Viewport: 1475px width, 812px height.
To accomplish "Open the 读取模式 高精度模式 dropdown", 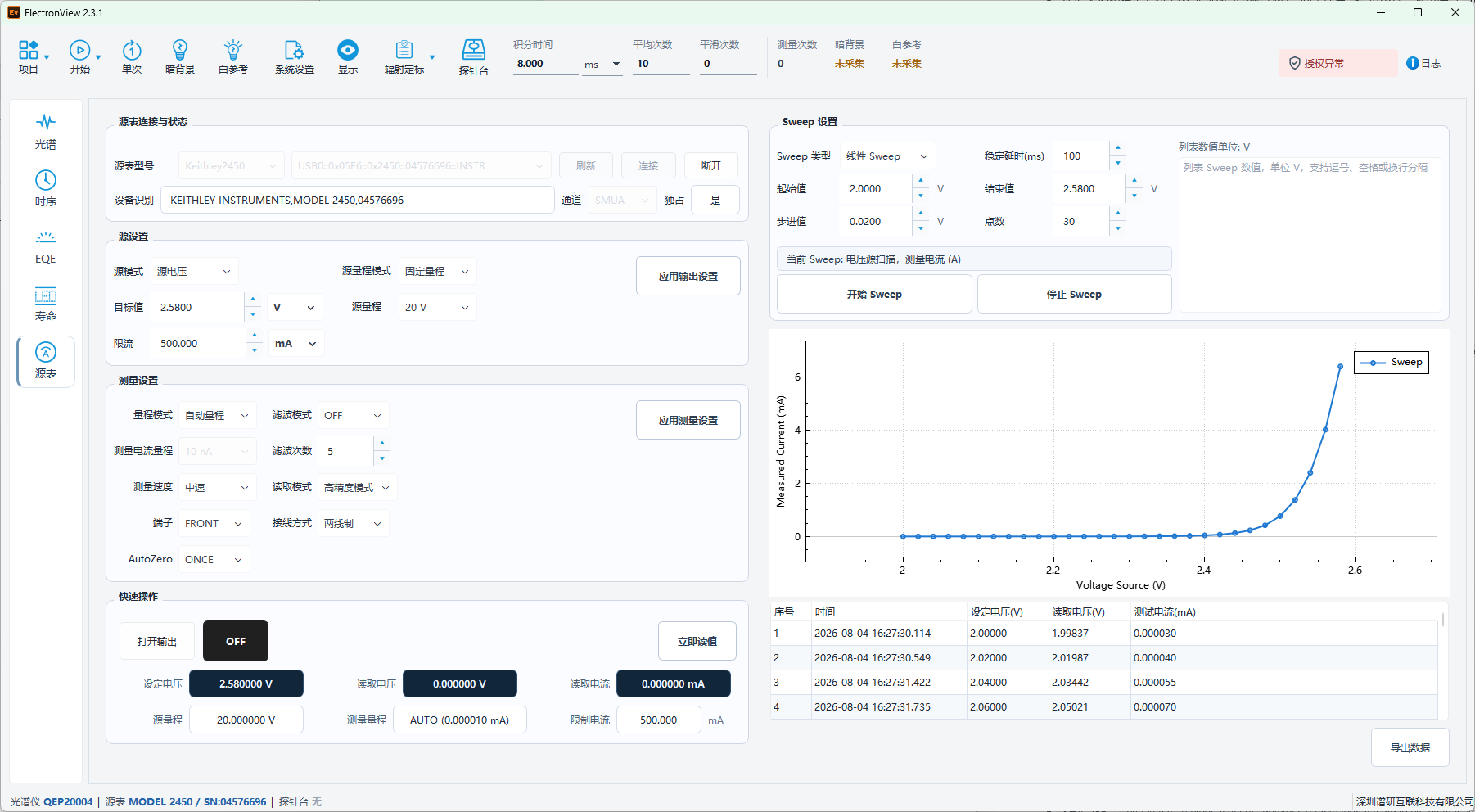I will pyautogui.click(x=357, y=487).
